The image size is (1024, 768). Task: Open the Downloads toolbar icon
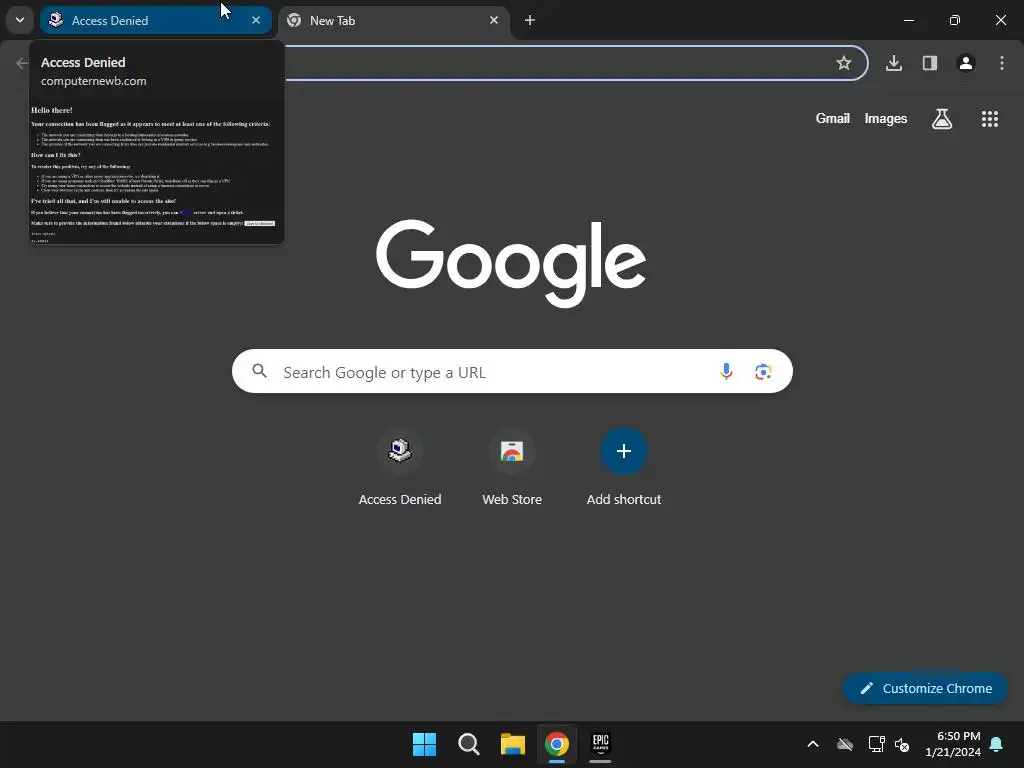(894, 63)
